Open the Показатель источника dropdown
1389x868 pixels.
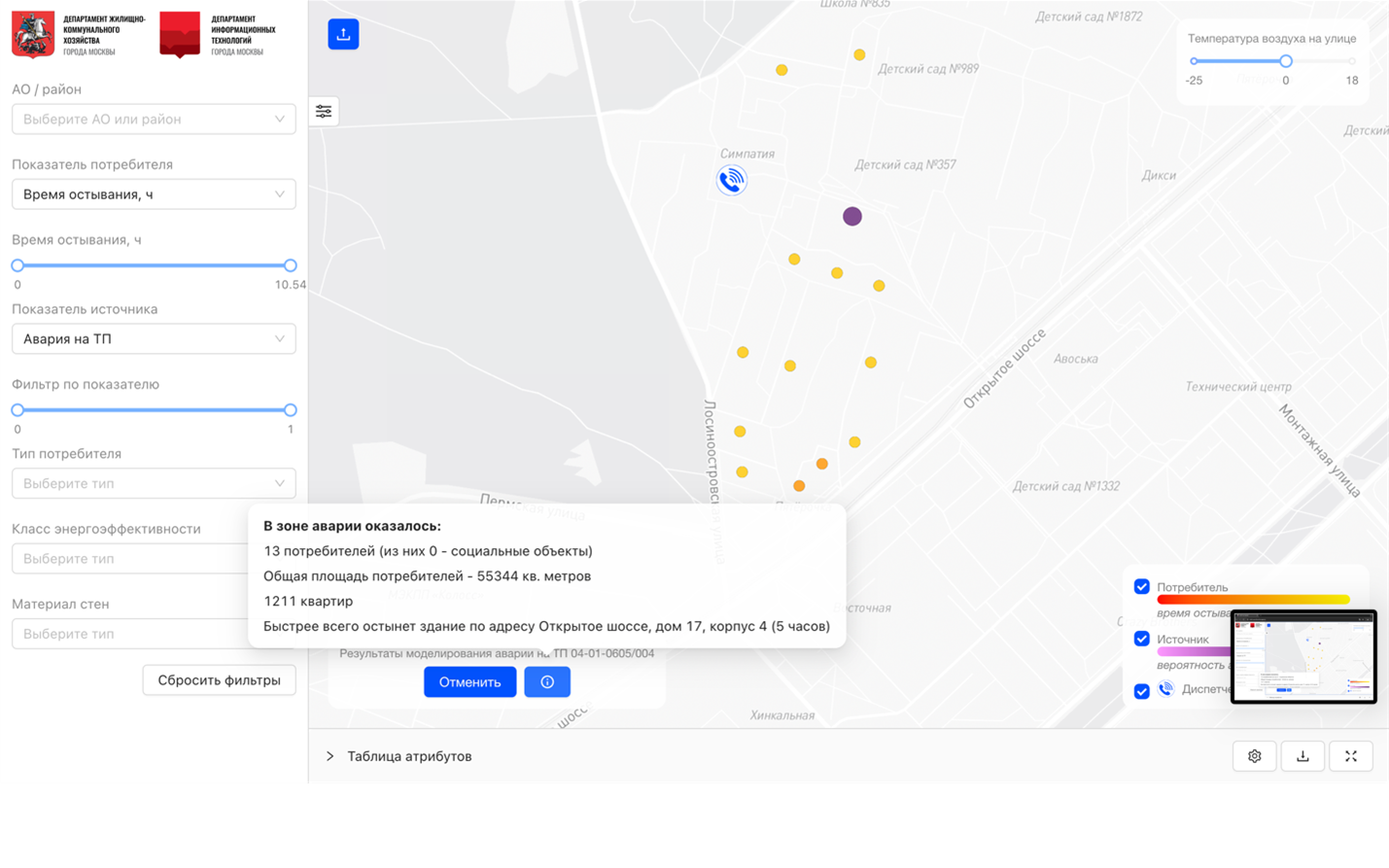[x=154, y=339]
